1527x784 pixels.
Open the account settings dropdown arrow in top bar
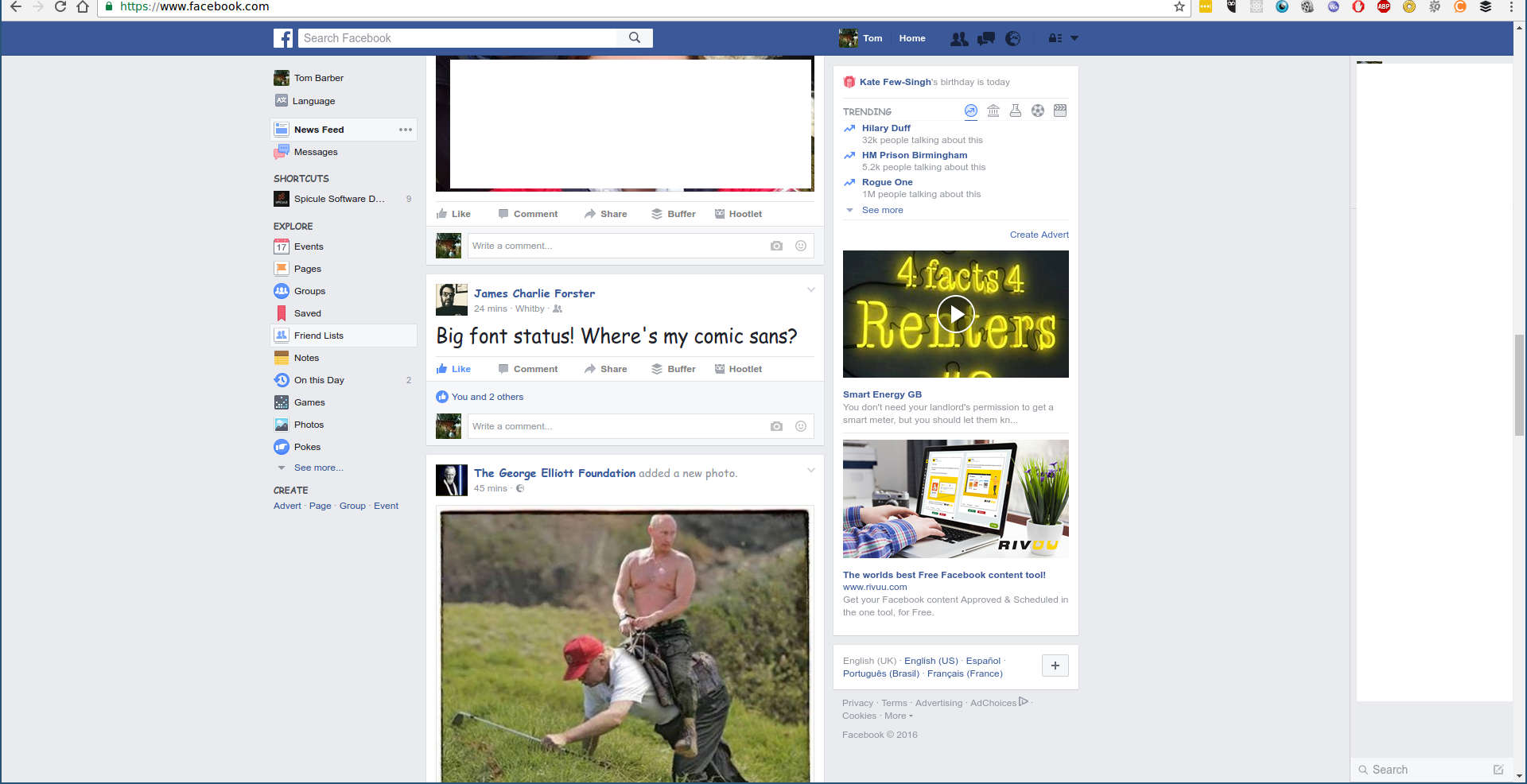1074,38
